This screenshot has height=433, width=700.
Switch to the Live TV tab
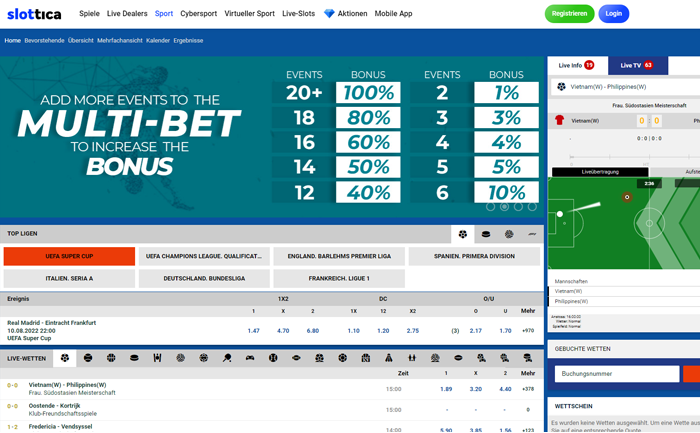(x=638, y=66)
